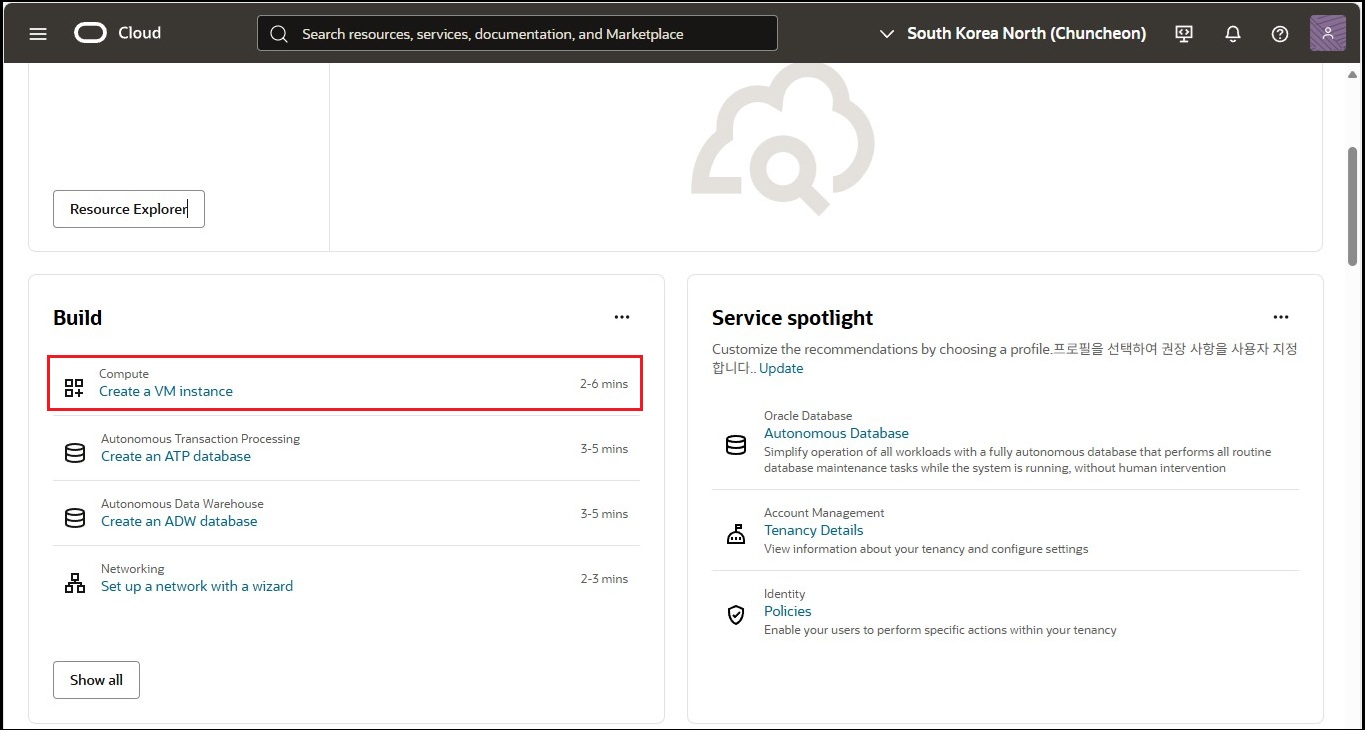Click the Identity label
The width and height of the screenshot is (1365, 730).
[x=784, y=594]
